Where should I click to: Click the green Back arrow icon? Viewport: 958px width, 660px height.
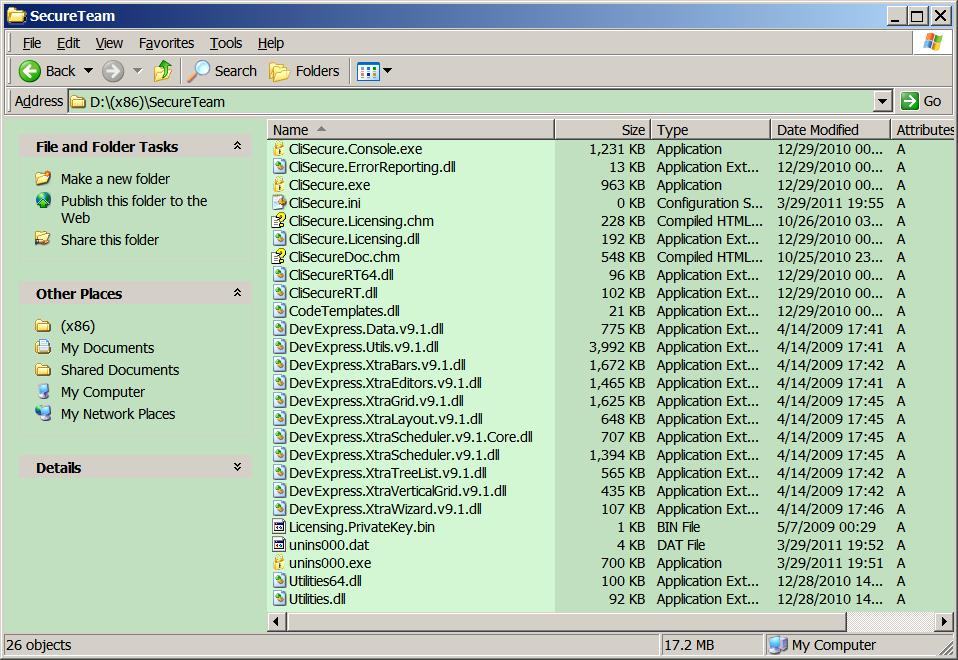pos(29,72)
